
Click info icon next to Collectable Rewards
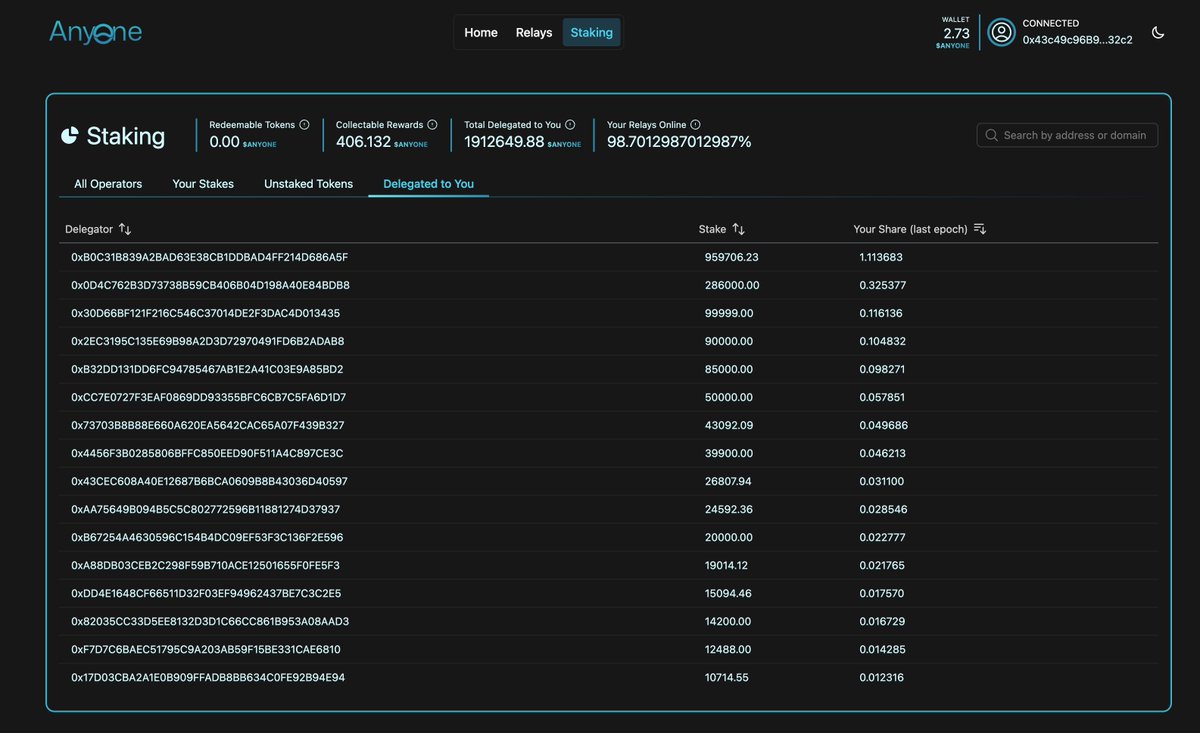click(x=432, y=125)
